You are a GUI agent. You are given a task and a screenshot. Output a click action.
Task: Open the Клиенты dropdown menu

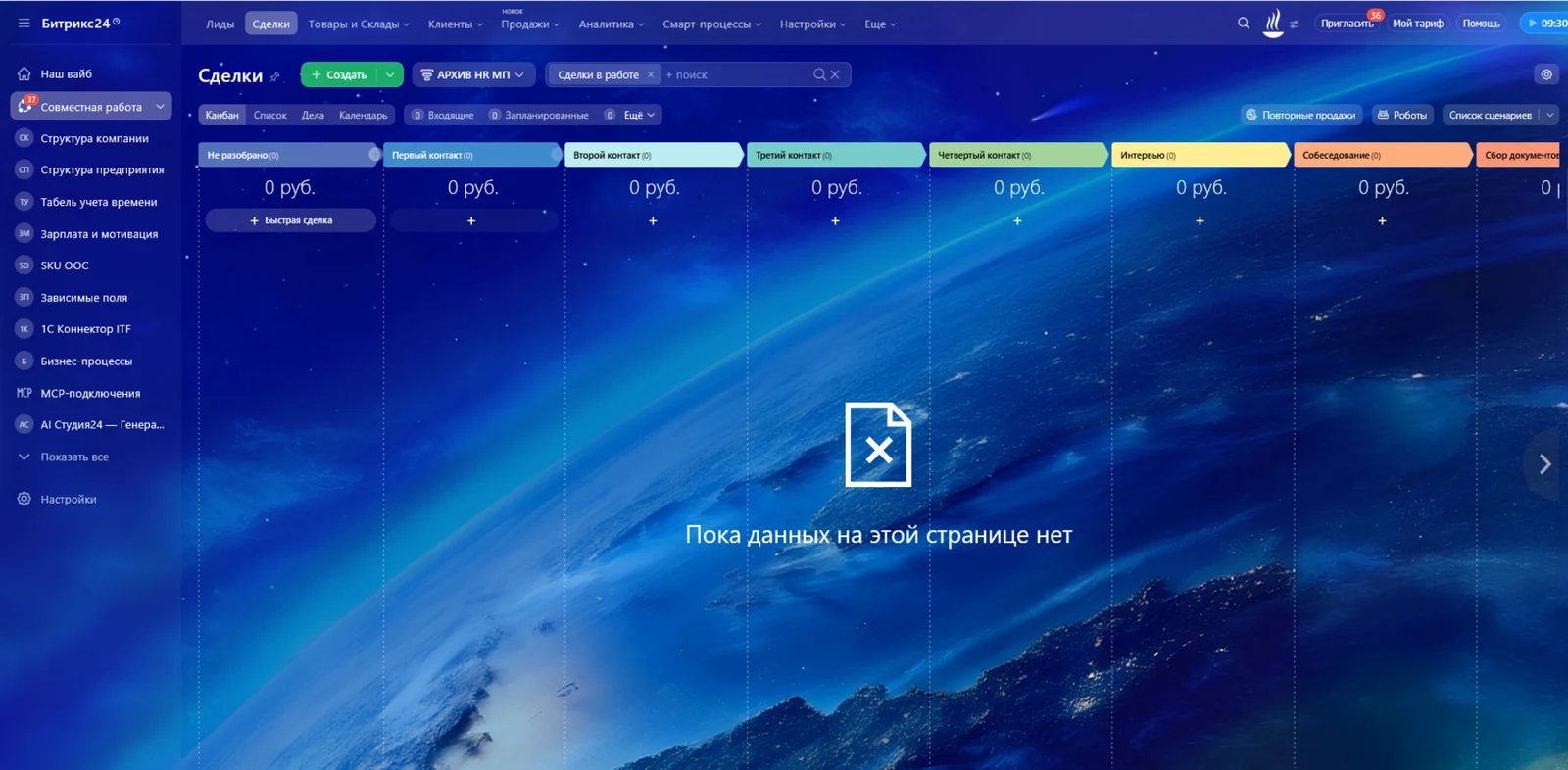(x=456, y=24)
